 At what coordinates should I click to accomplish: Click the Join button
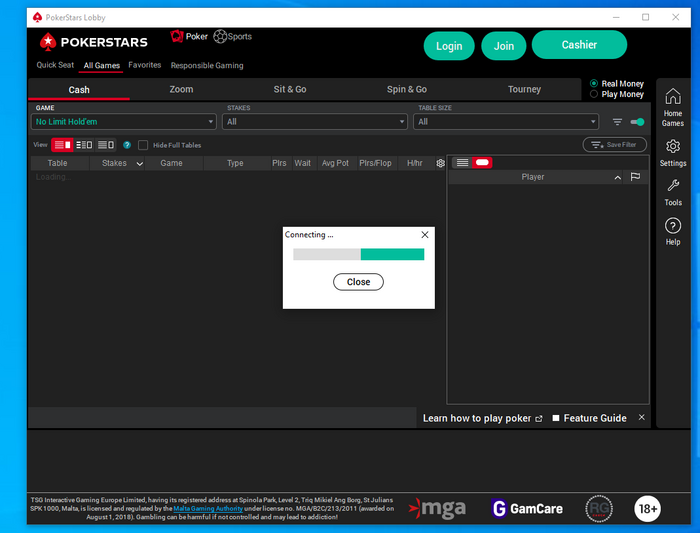pos(504,46)
